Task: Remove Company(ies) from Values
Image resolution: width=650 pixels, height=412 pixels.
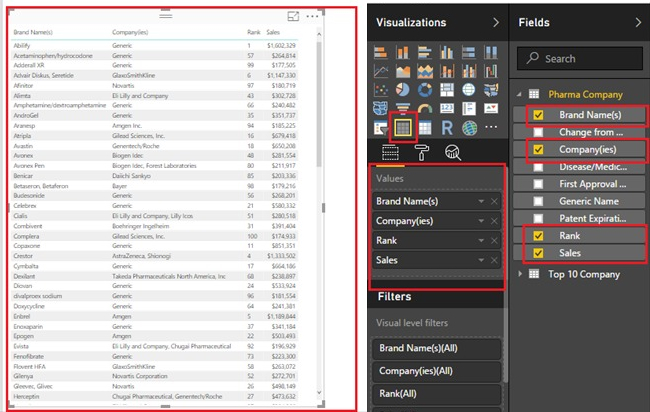Action: [x=494, y=221]
